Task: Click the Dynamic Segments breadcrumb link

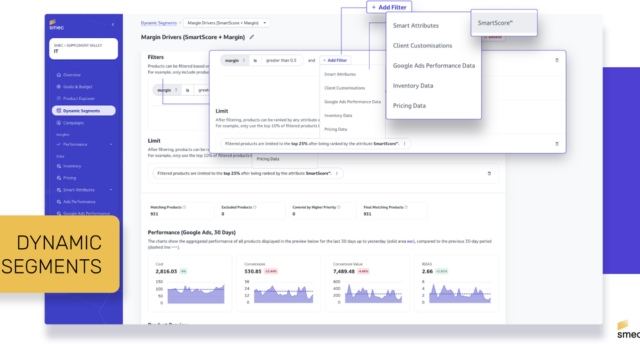Action: click(159, 23)
